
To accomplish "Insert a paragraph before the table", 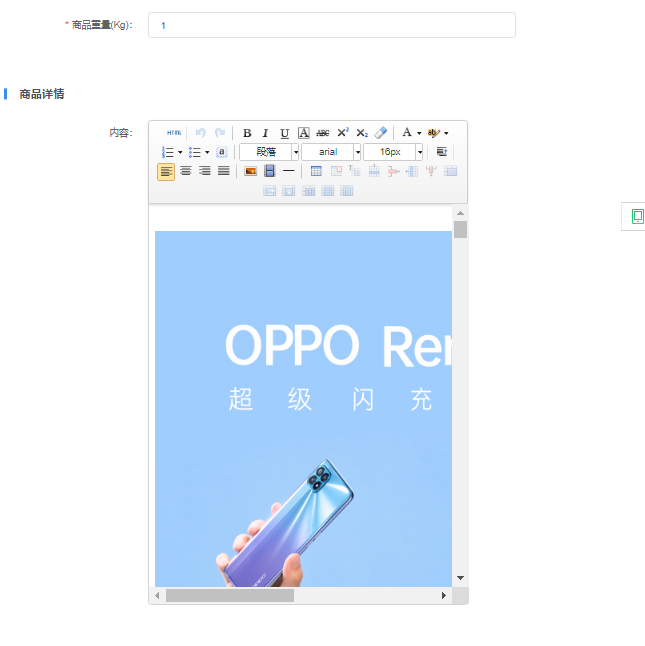I will [354, 171].
